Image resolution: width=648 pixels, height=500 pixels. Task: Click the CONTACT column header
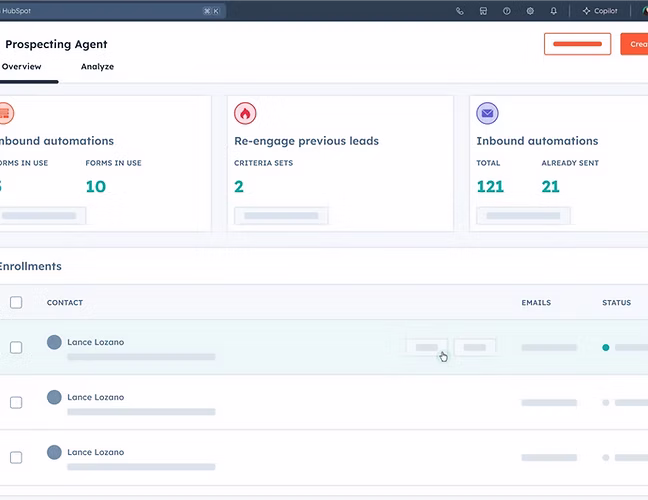(65, 302)
